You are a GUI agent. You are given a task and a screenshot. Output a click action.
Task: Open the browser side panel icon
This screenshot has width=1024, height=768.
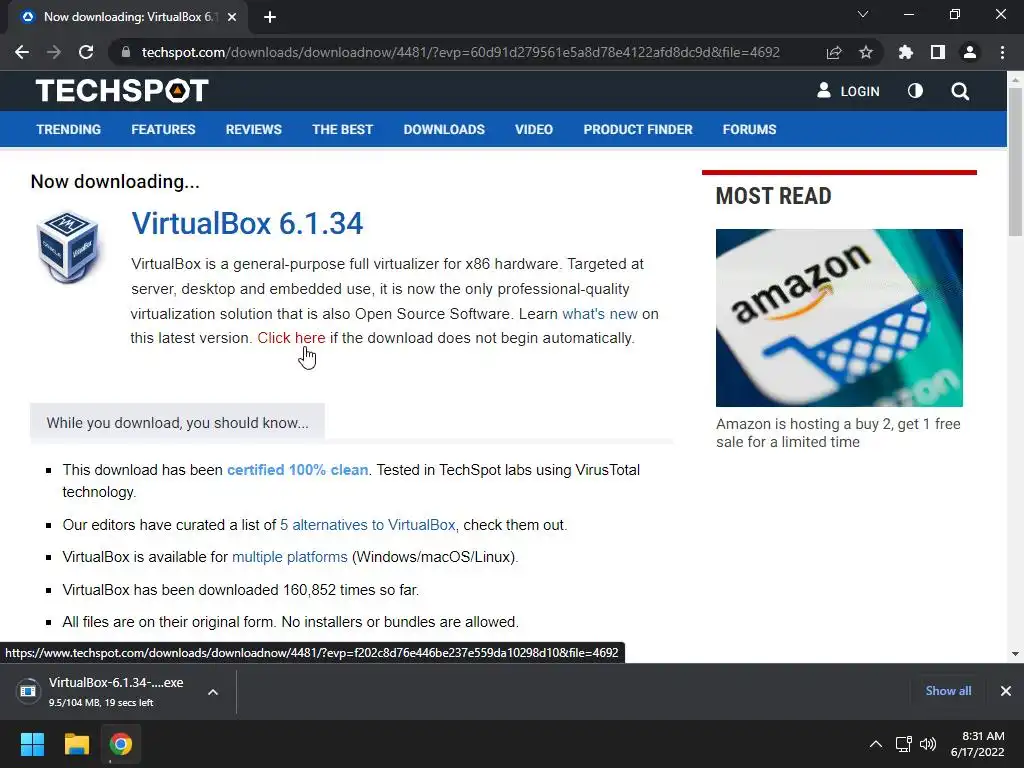938,52
